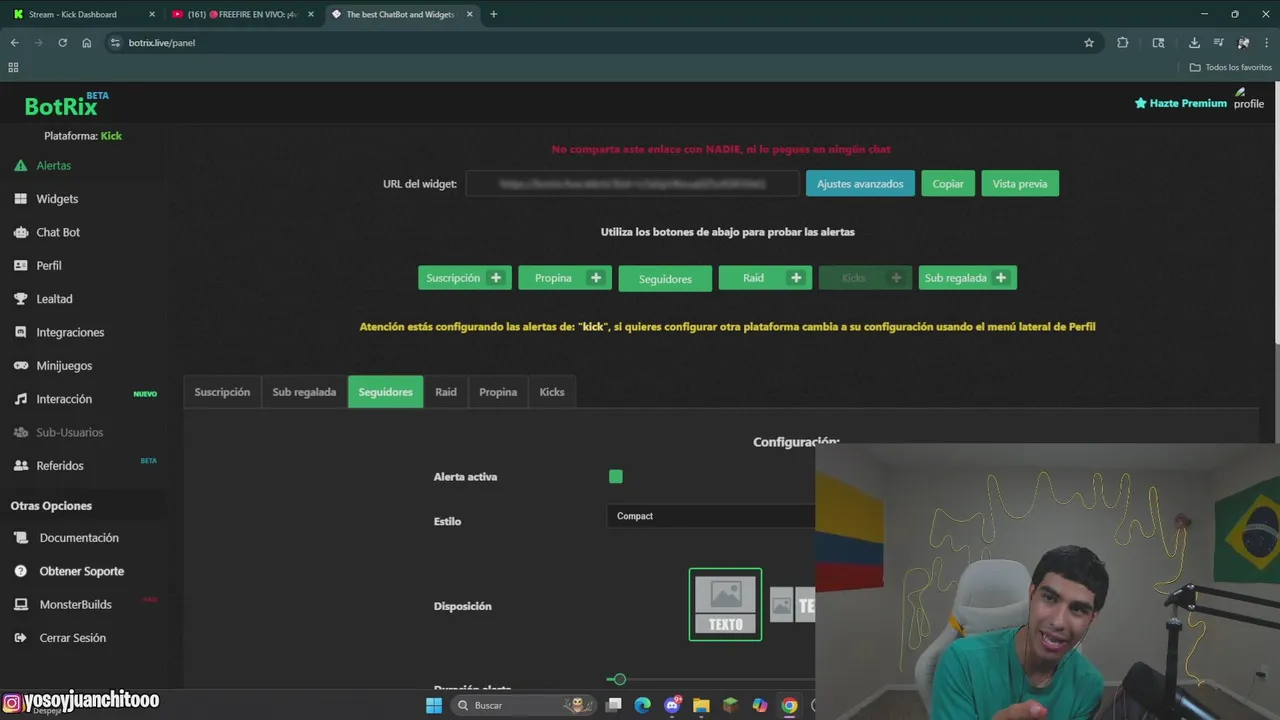This screenshot has height=720, width=1280.
Task: Open Windows Start menu
Action: (x=433, y=705)
